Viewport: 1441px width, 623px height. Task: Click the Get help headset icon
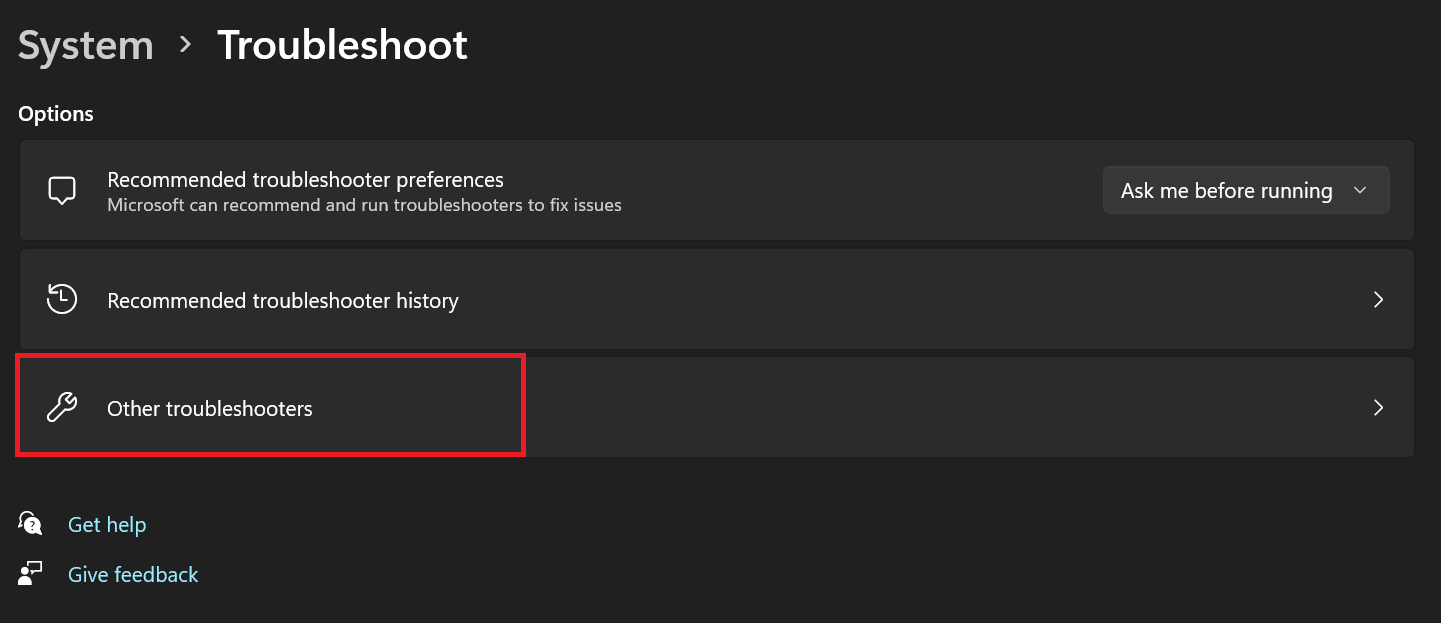pyautogui.click(x=31, y=523)
